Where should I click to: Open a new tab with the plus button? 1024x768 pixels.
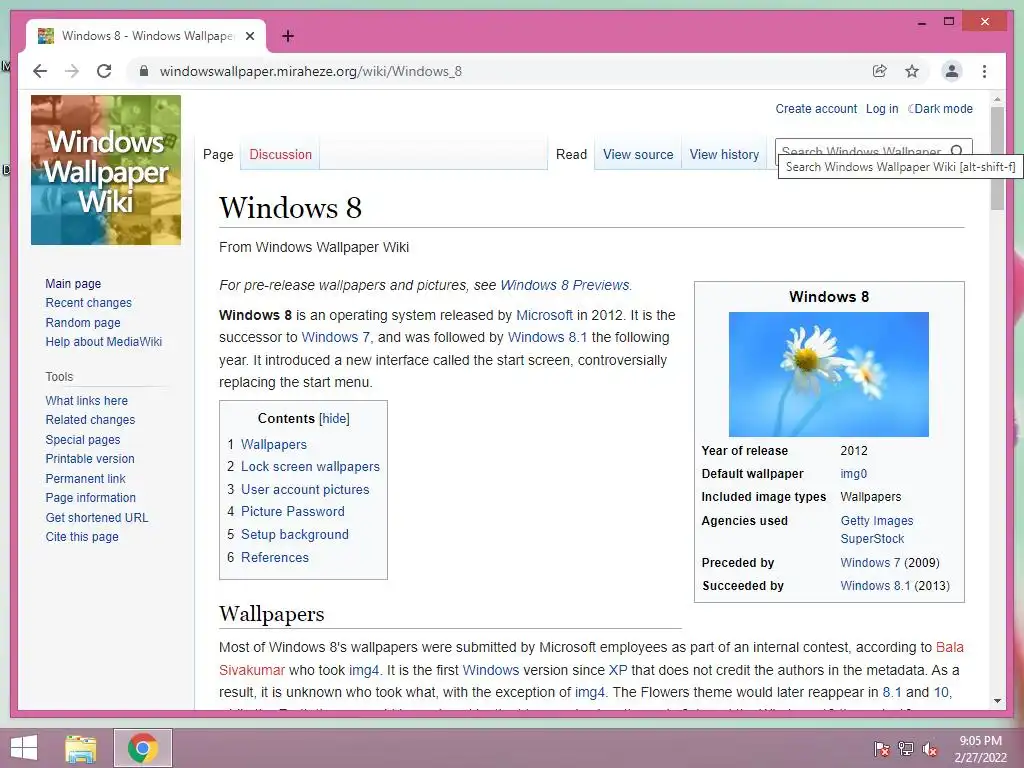[288, 36]
